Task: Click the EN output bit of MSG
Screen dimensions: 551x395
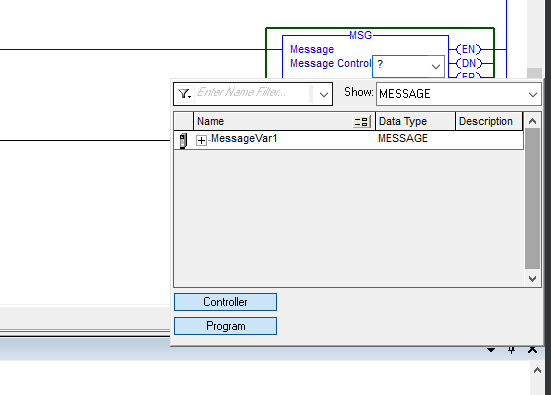Action: [x=468, y=49]
